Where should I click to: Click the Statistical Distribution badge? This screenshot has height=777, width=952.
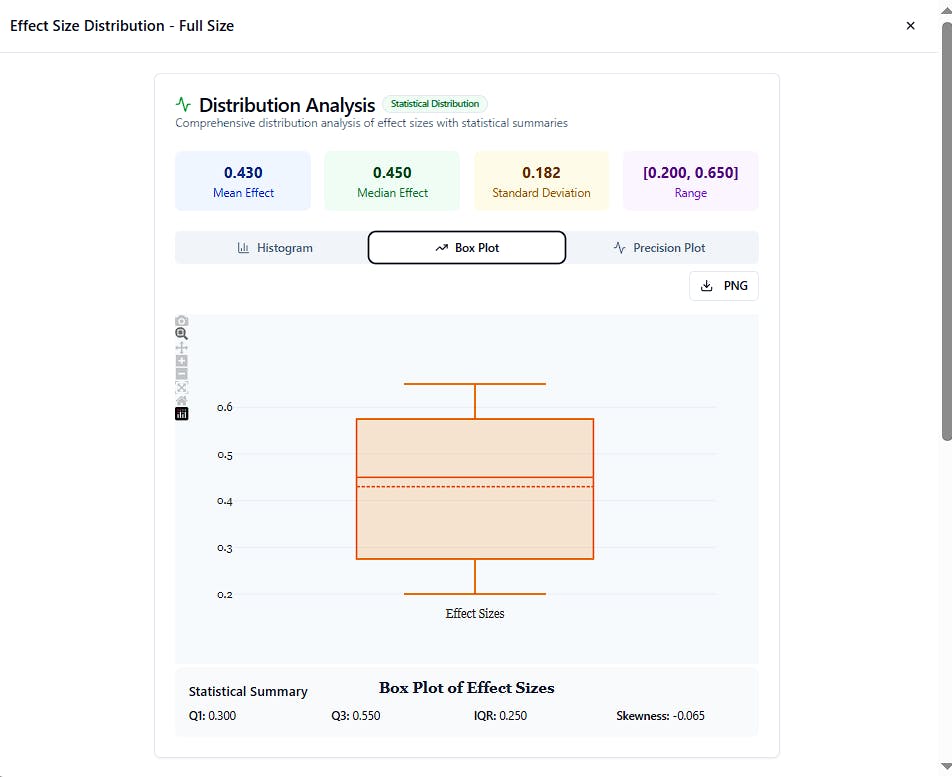click(434, 104)
